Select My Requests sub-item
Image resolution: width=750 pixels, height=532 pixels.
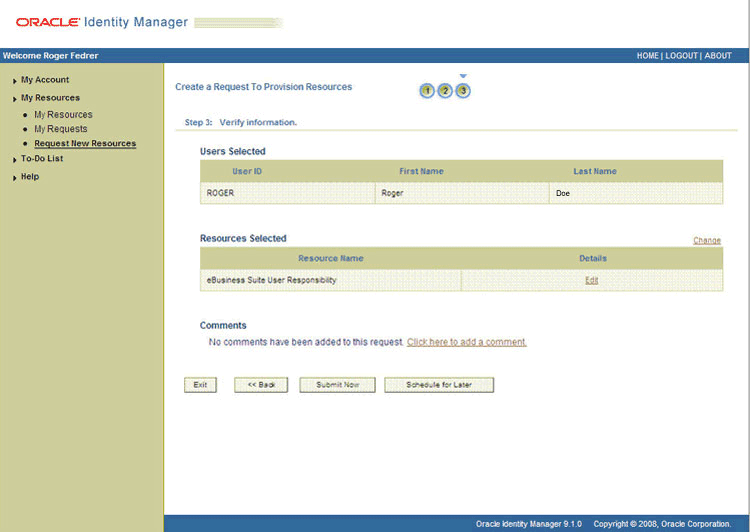click(x=61, y=129)
